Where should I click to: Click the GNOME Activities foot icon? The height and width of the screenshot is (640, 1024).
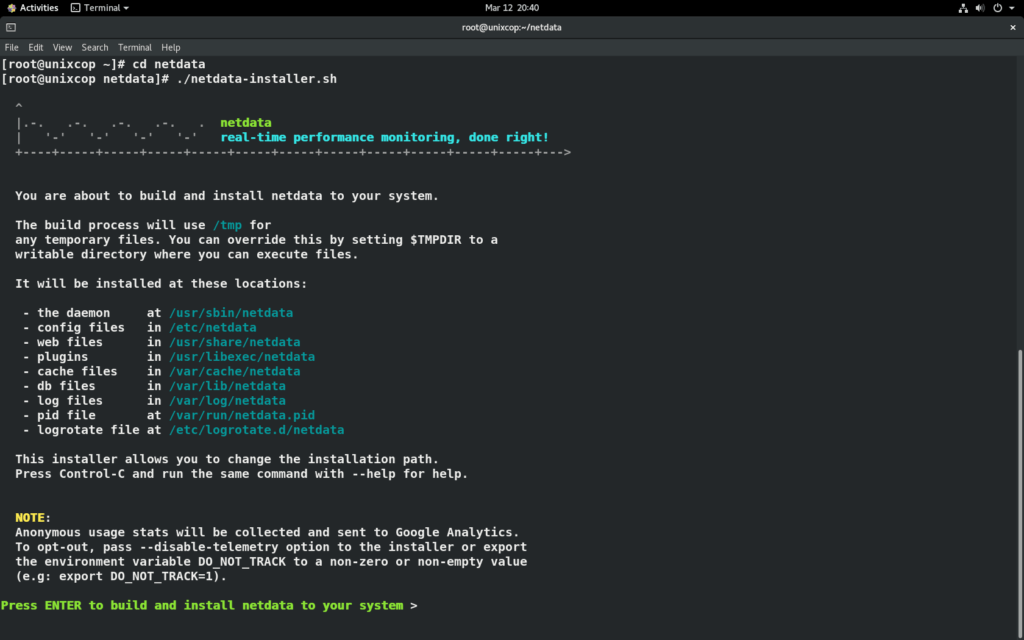(11, 8)
